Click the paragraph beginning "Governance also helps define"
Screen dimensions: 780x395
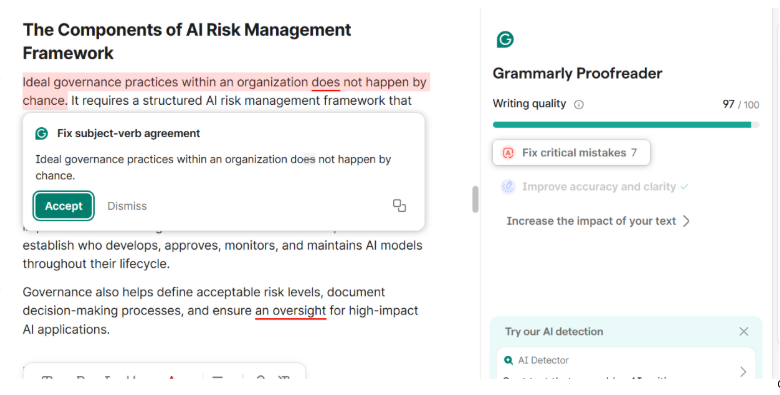pos(220,310)
